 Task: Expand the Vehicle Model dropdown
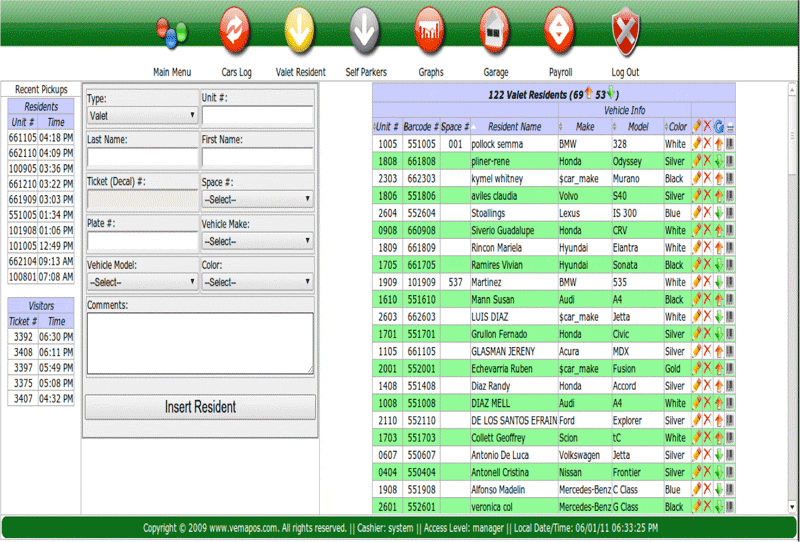(x=141, y=283)
